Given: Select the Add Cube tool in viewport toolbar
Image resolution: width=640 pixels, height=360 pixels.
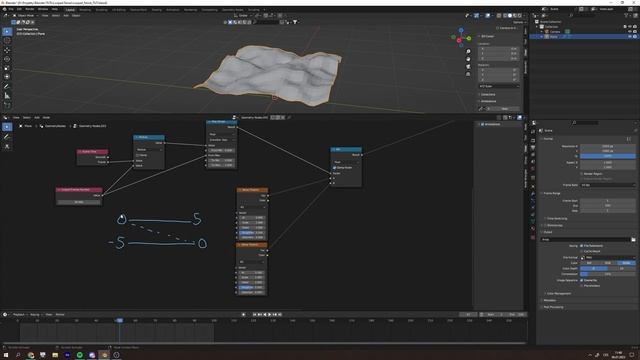Looking at the screenshot, I should 7,105.
